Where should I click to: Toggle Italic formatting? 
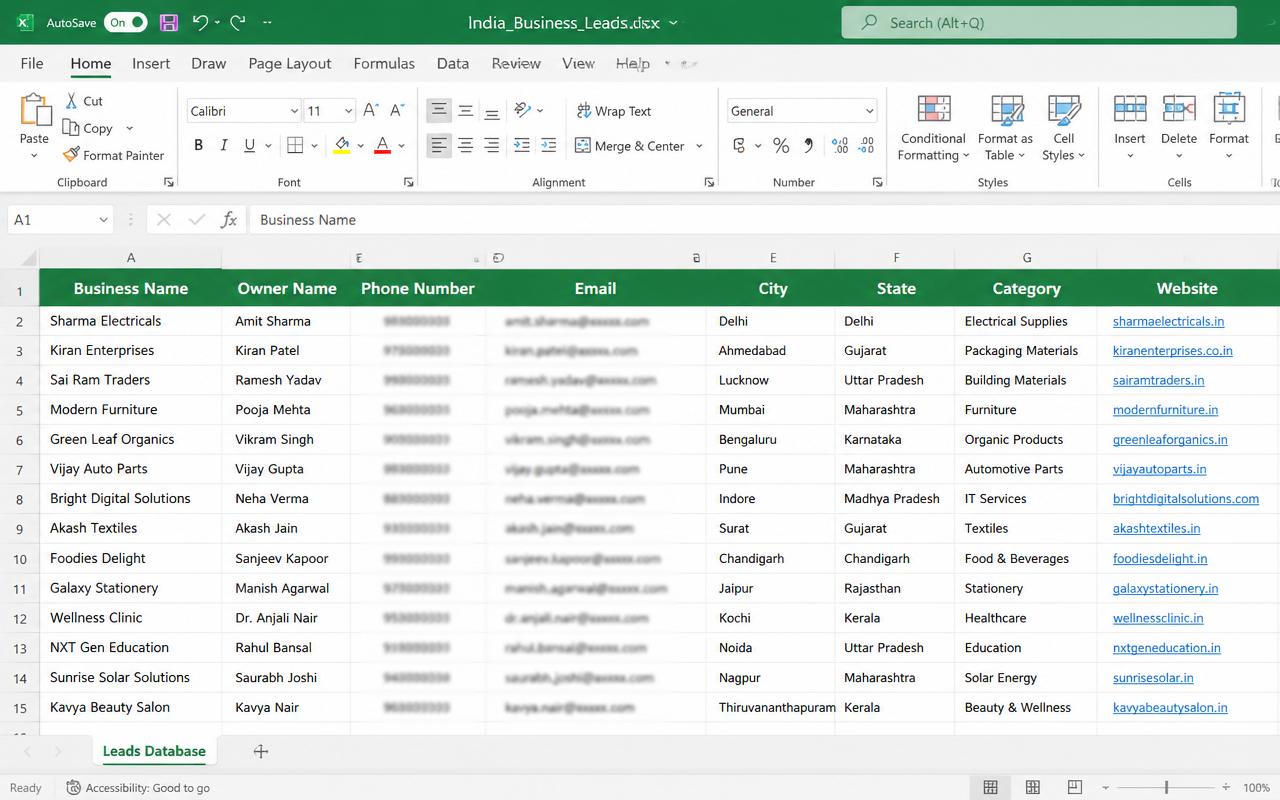point(224,146)
